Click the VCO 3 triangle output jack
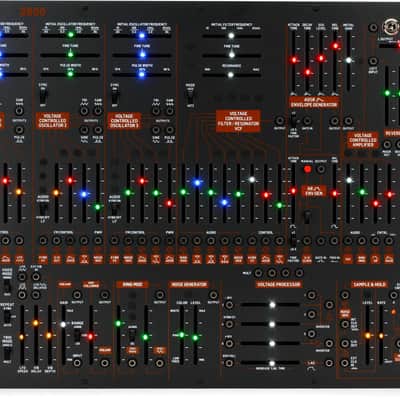The width and height of the screenshot is (400, 400). (x=156, y=111)
